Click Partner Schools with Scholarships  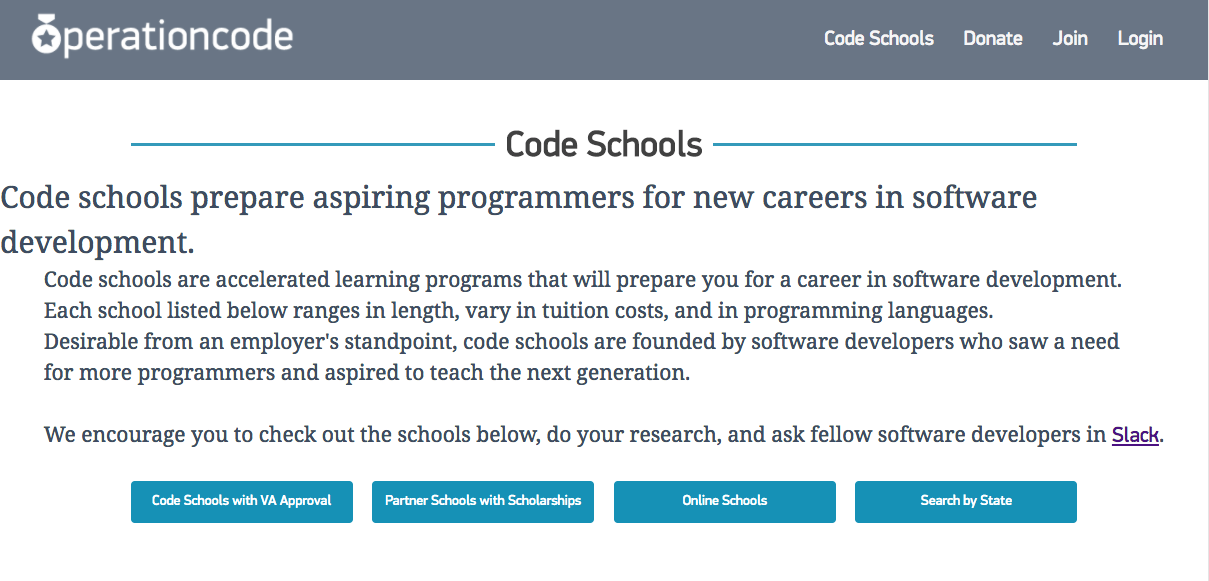[x=482, y=502]
